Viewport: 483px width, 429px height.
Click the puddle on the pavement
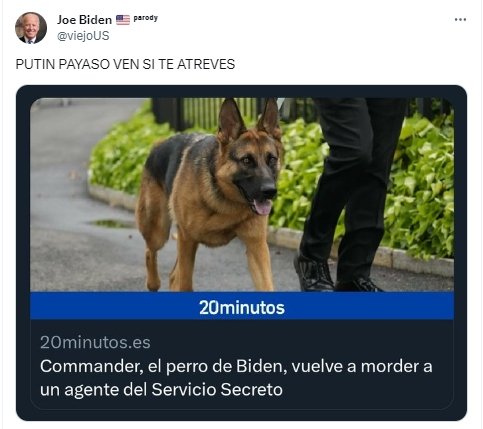pos(112,223)
